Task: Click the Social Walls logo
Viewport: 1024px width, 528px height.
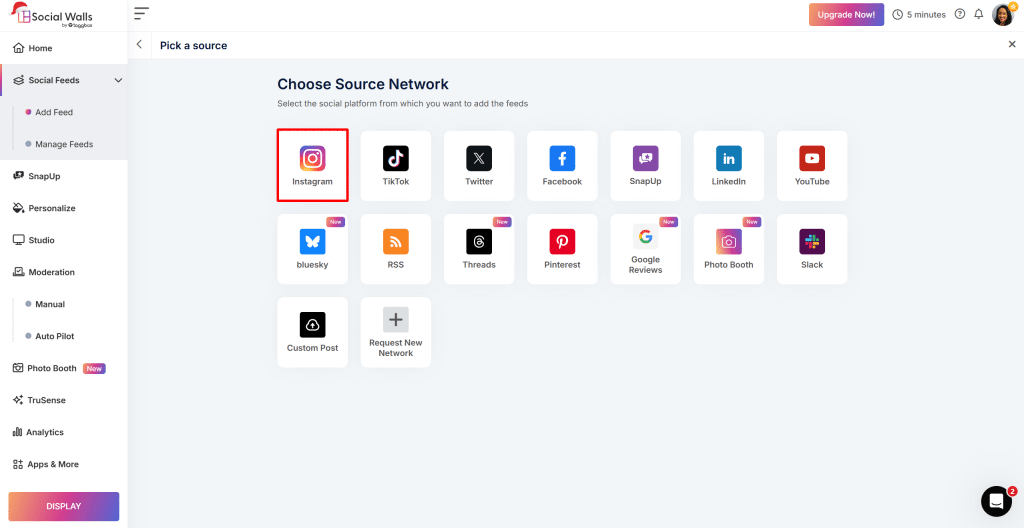Action: tap(51, 16)
